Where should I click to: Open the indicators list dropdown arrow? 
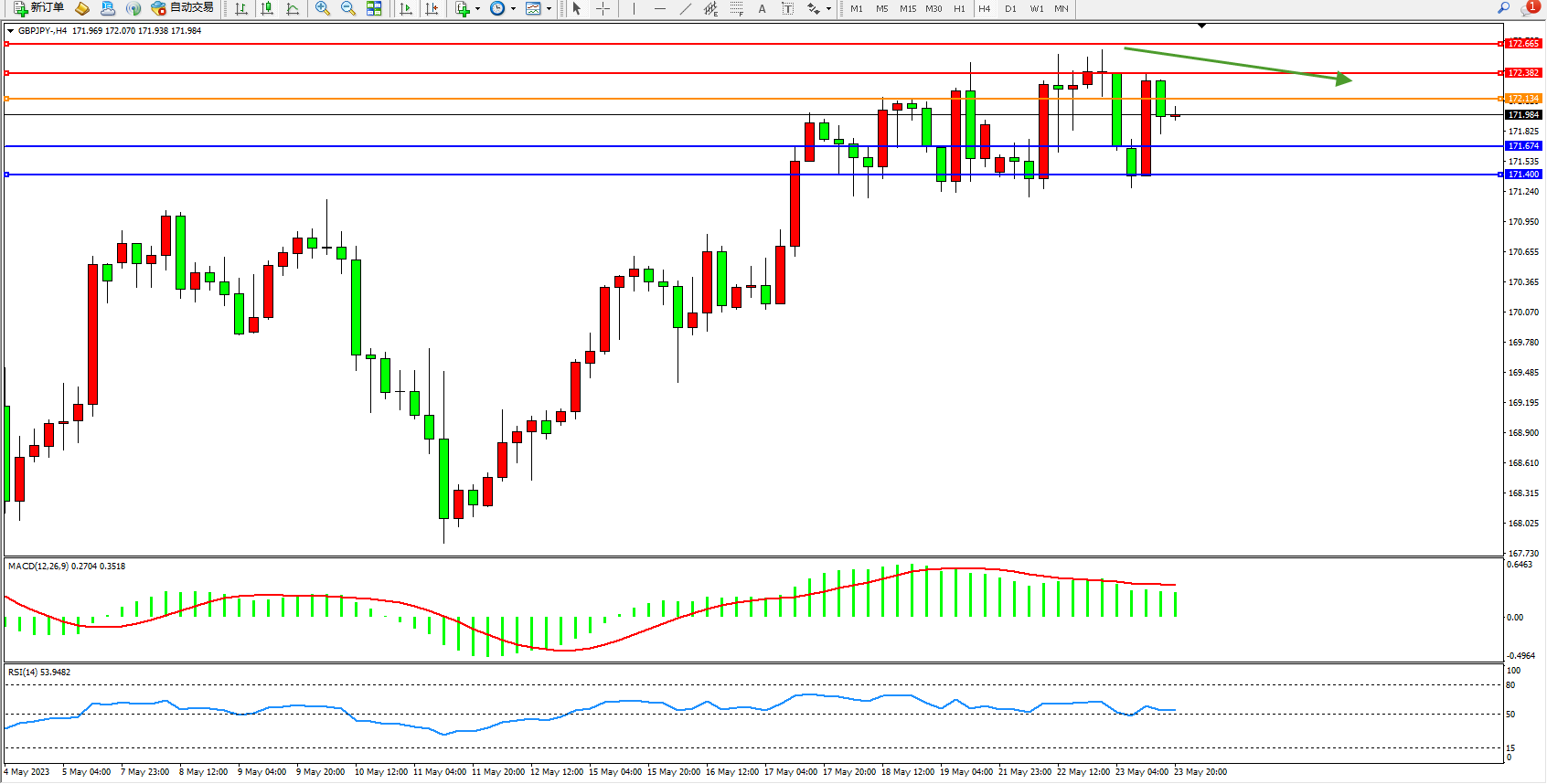click(477, 8)
